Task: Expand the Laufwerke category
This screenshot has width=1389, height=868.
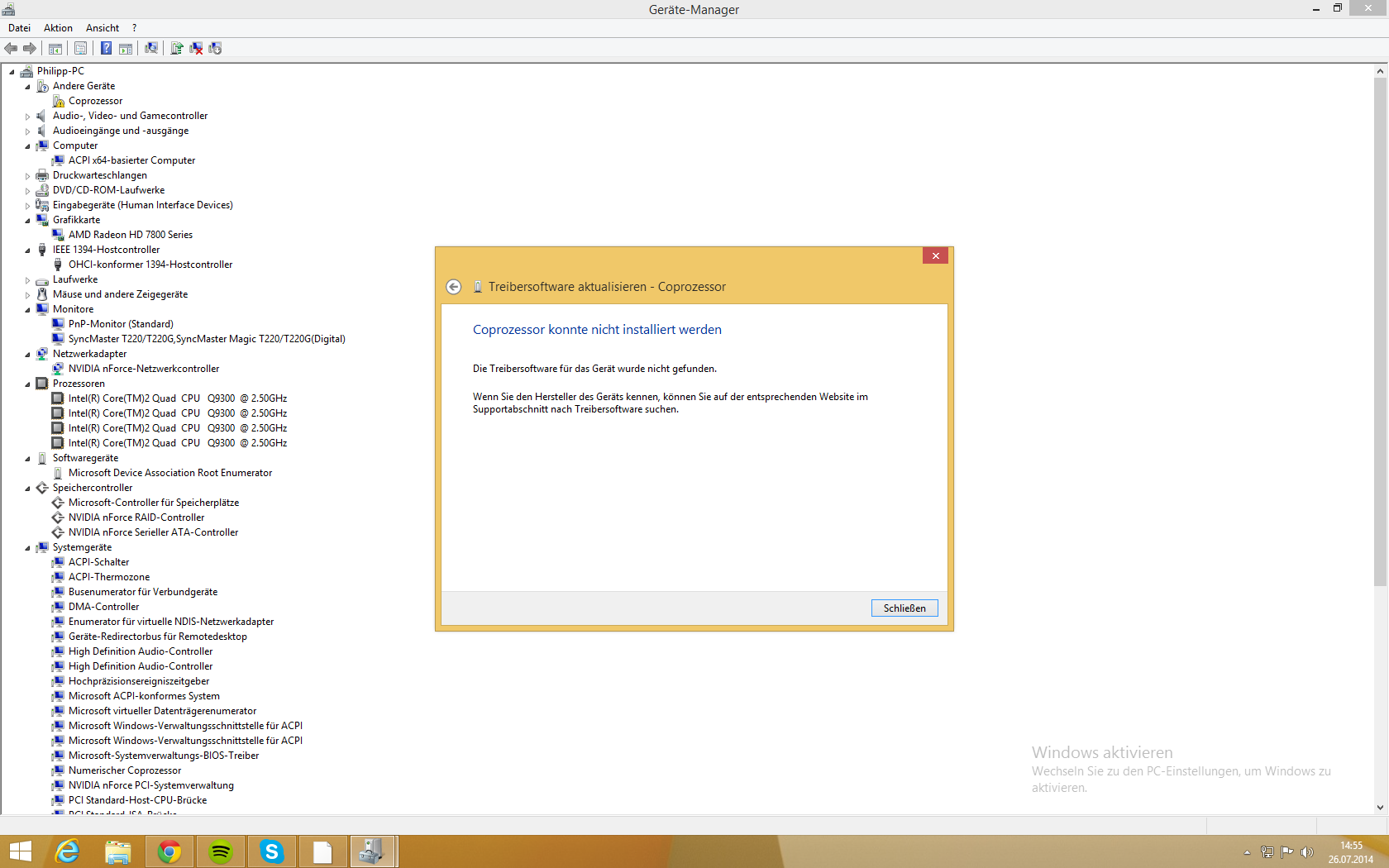Action: point(27,280)
